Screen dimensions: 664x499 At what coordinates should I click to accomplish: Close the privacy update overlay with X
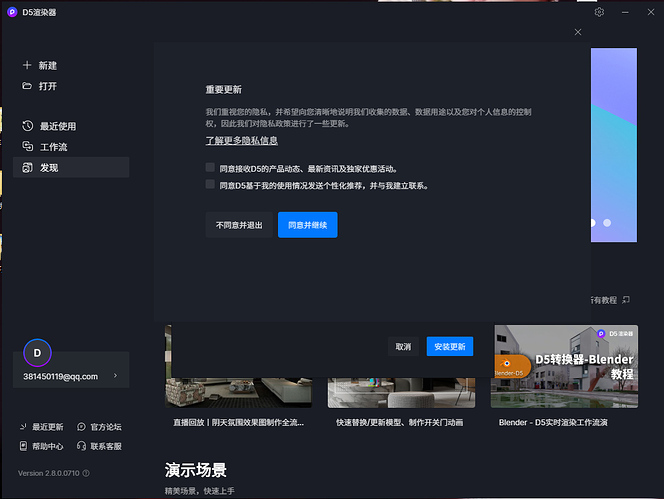[x=578, y=32]
